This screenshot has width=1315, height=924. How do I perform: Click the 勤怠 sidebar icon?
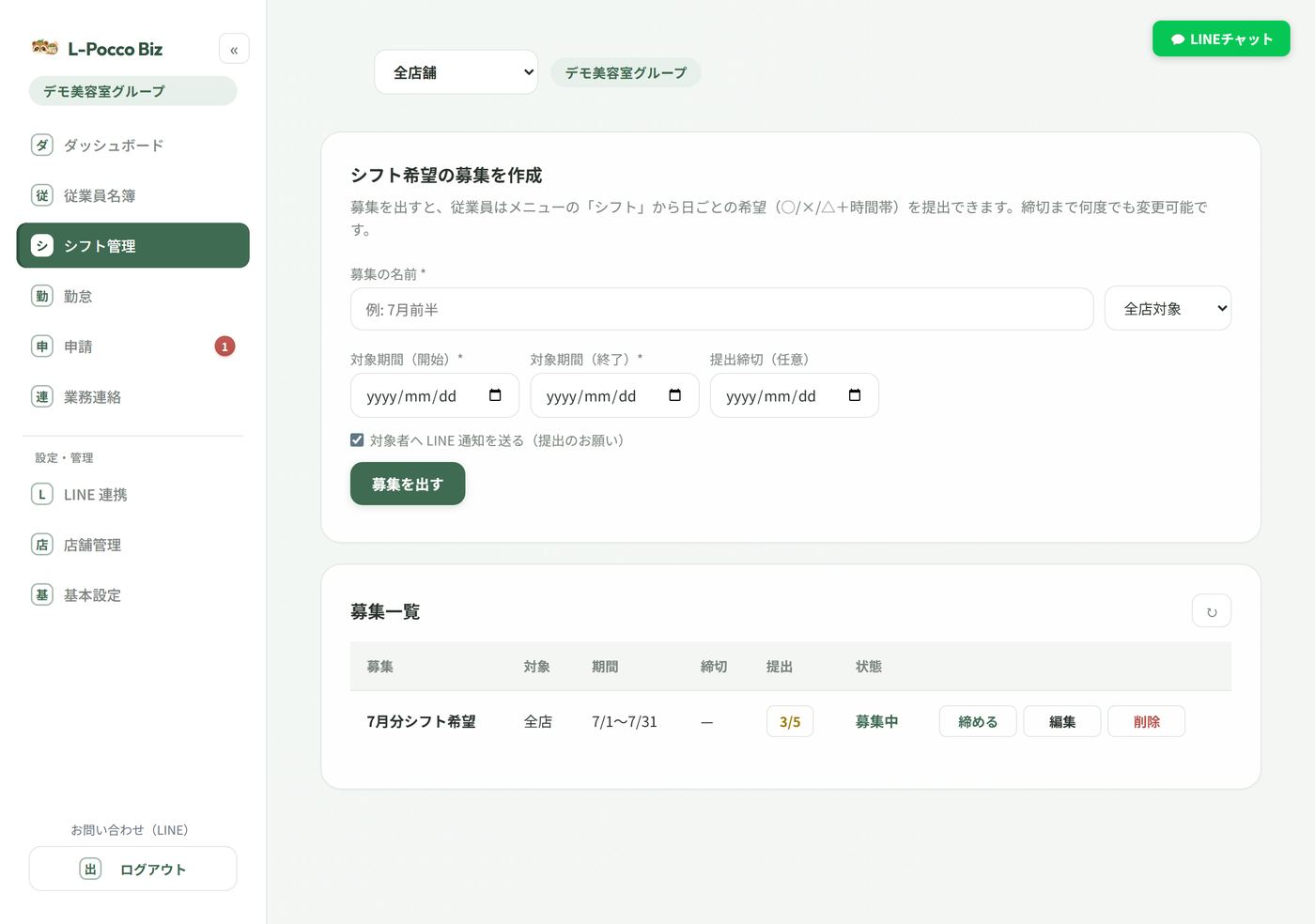(41, 296)
